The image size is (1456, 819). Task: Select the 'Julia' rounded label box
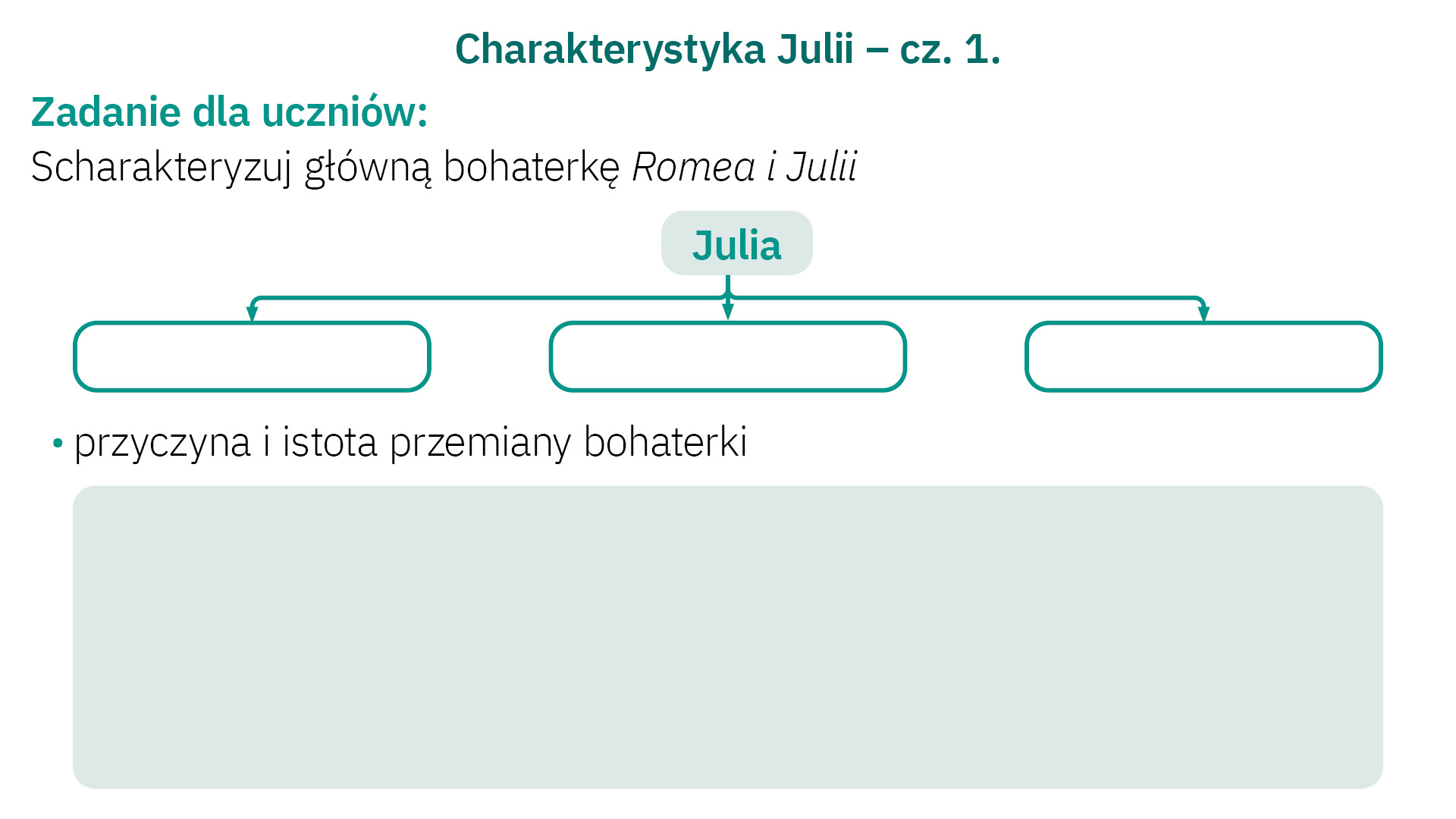[x=736, y=244]
